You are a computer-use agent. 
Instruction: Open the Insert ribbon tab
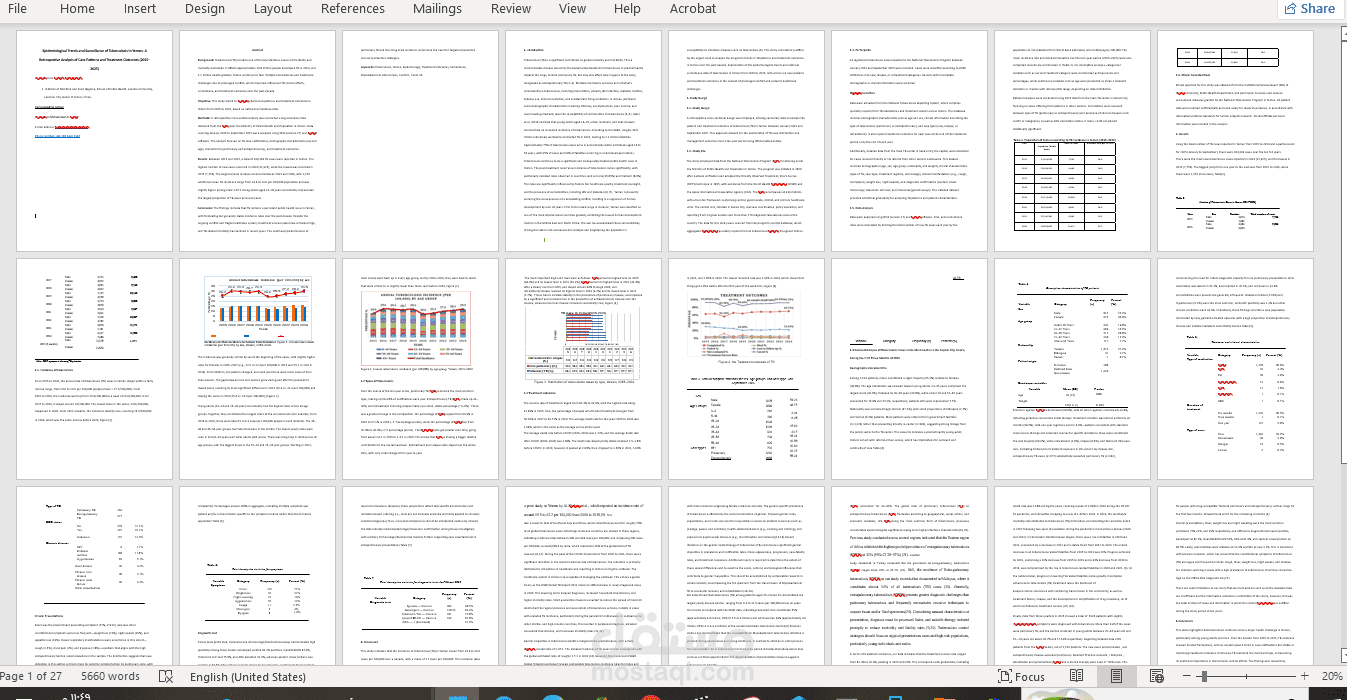point(140,8)
